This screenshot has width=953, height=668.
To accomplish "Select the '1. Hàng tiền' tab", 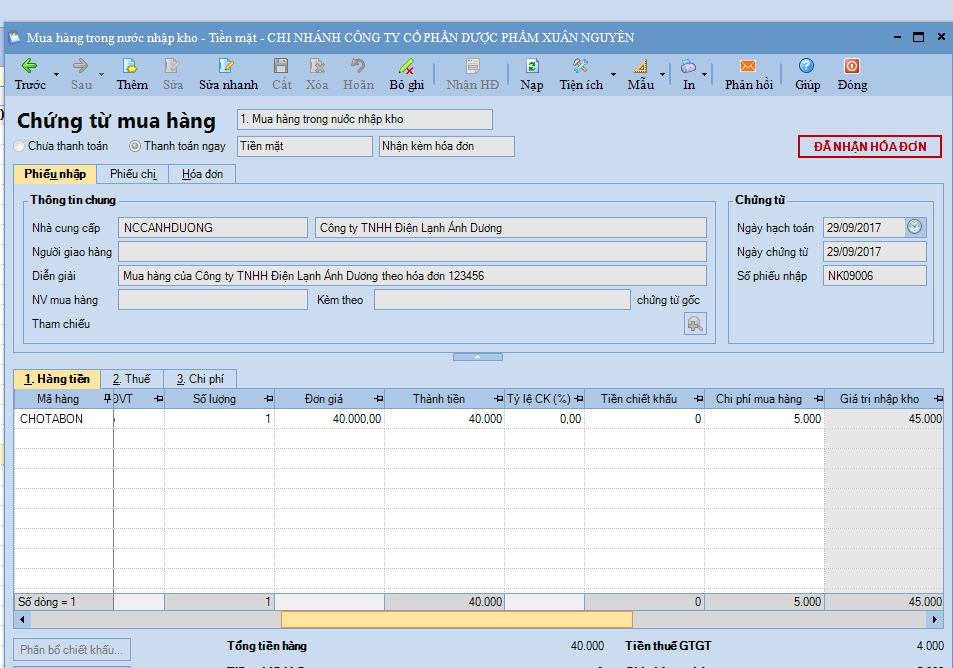I will 57,379.
